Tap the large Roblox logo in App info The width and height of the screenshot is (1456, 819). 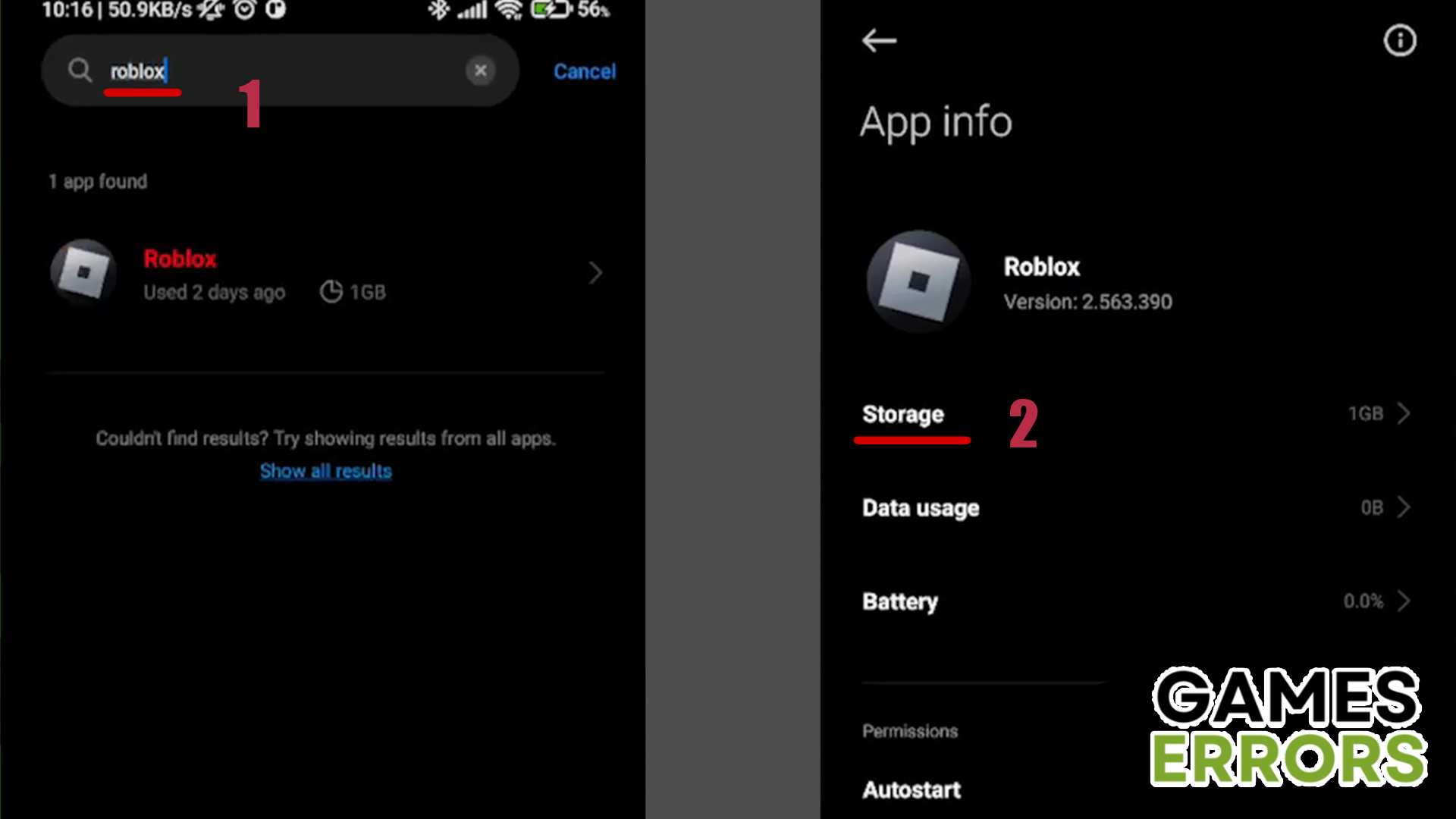[918, 281]
